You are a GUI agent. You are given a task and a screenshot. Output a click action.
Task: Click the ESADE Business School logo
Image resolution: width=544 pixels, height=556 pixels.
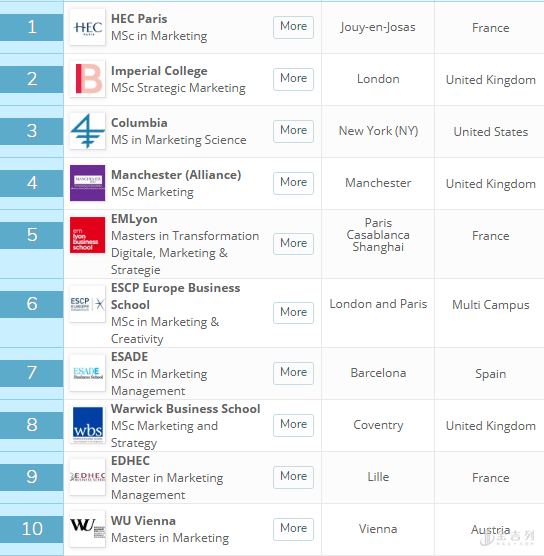pos(88,373)
